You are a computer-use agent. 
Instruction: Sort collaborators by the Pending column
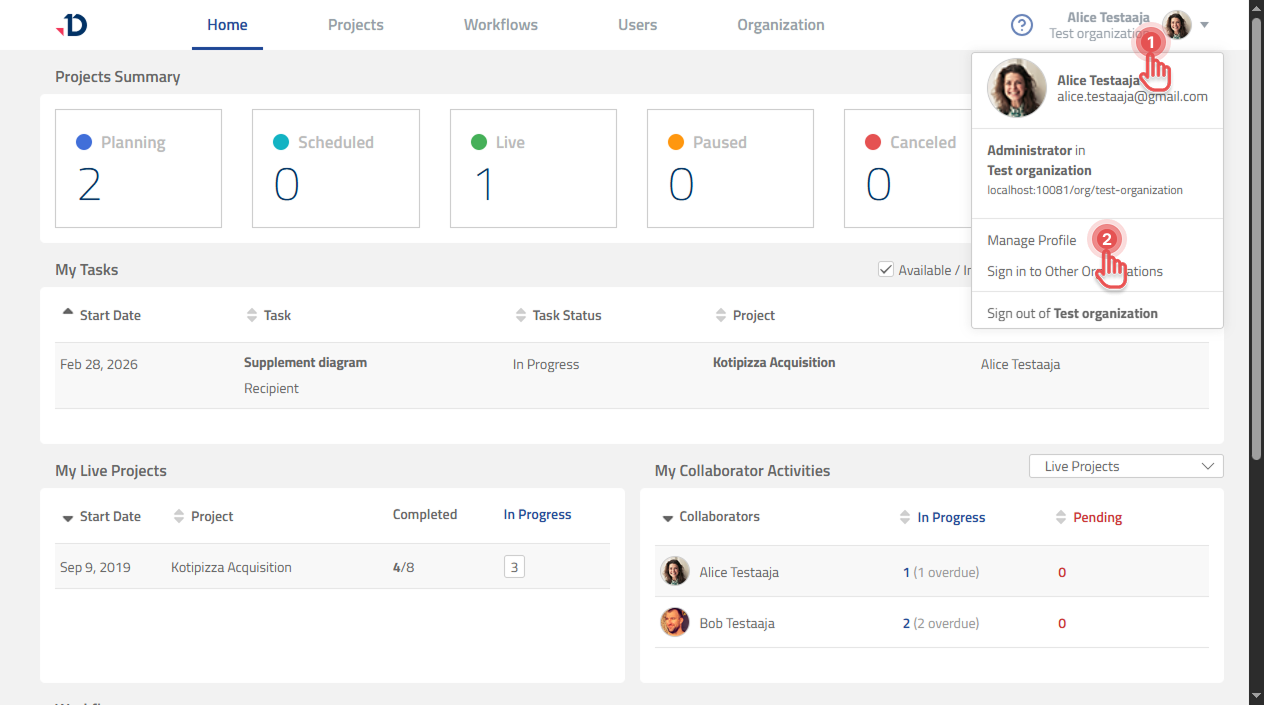tap(1058, 517)
